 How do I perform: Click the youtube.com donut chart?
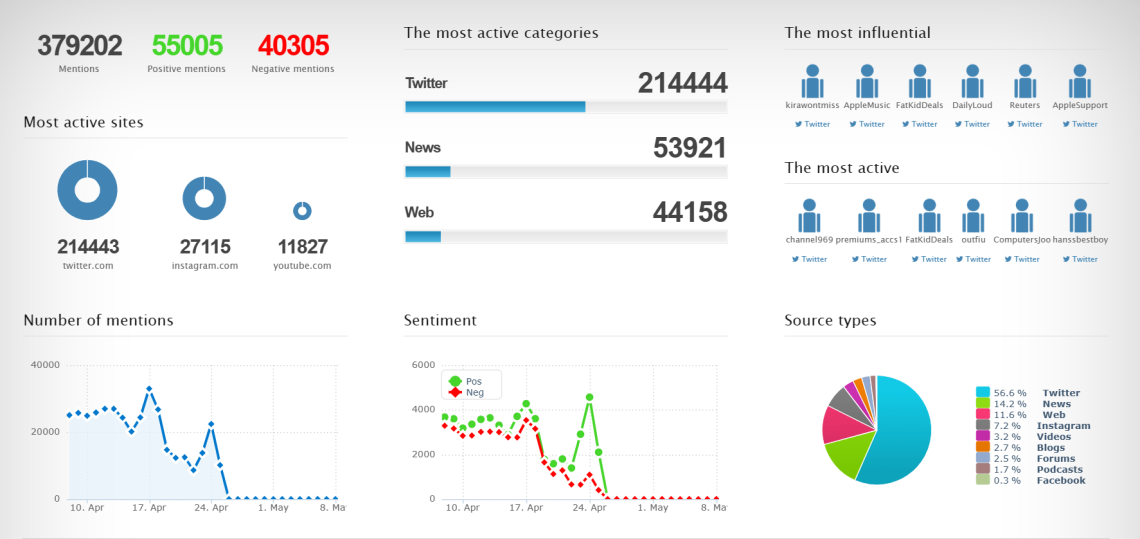click(x=302, y=211)
